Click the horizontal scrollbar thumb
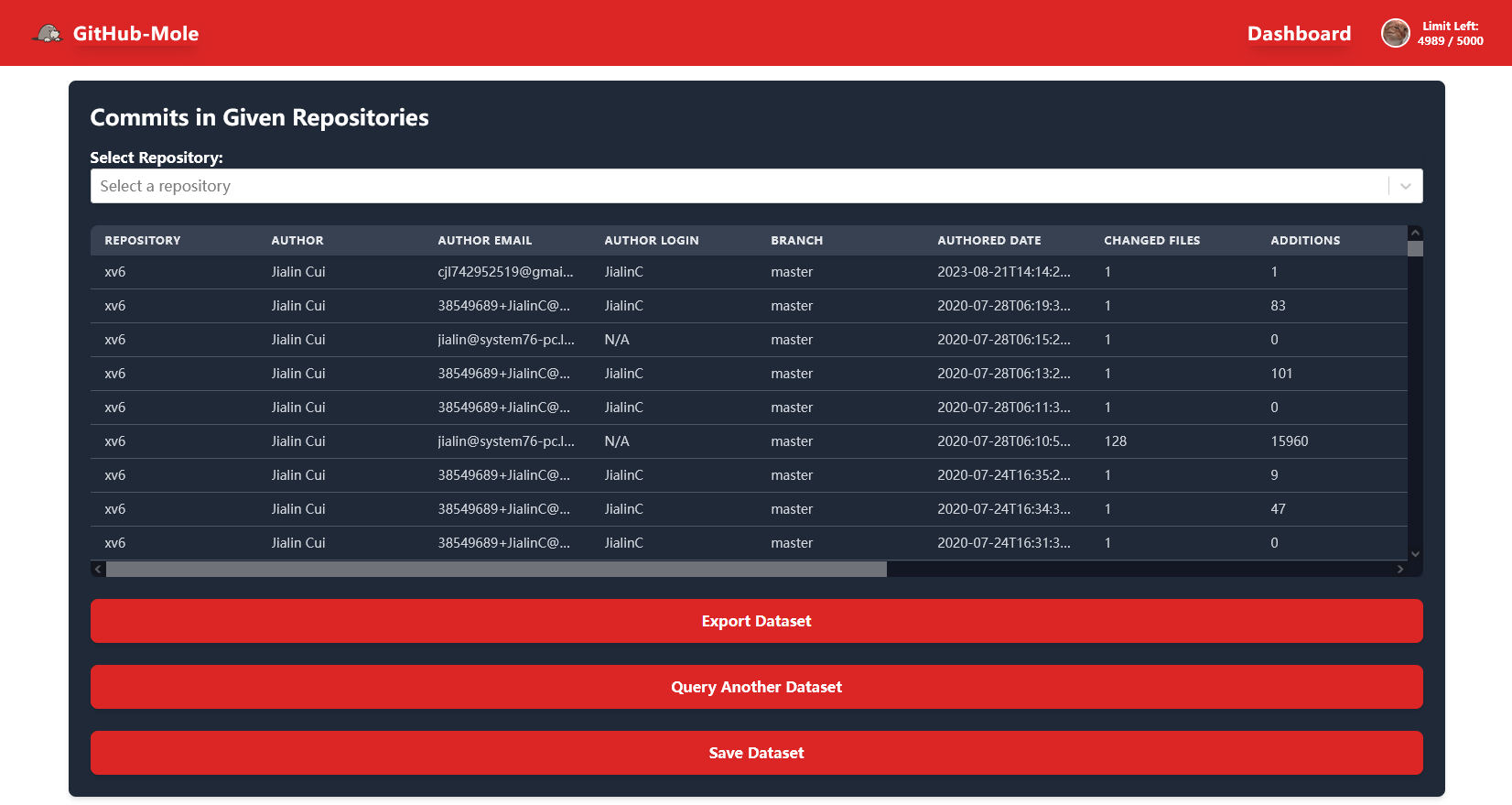Image resolution: width=1512 pixels, height=805 pixels. [x=496, y=569]
